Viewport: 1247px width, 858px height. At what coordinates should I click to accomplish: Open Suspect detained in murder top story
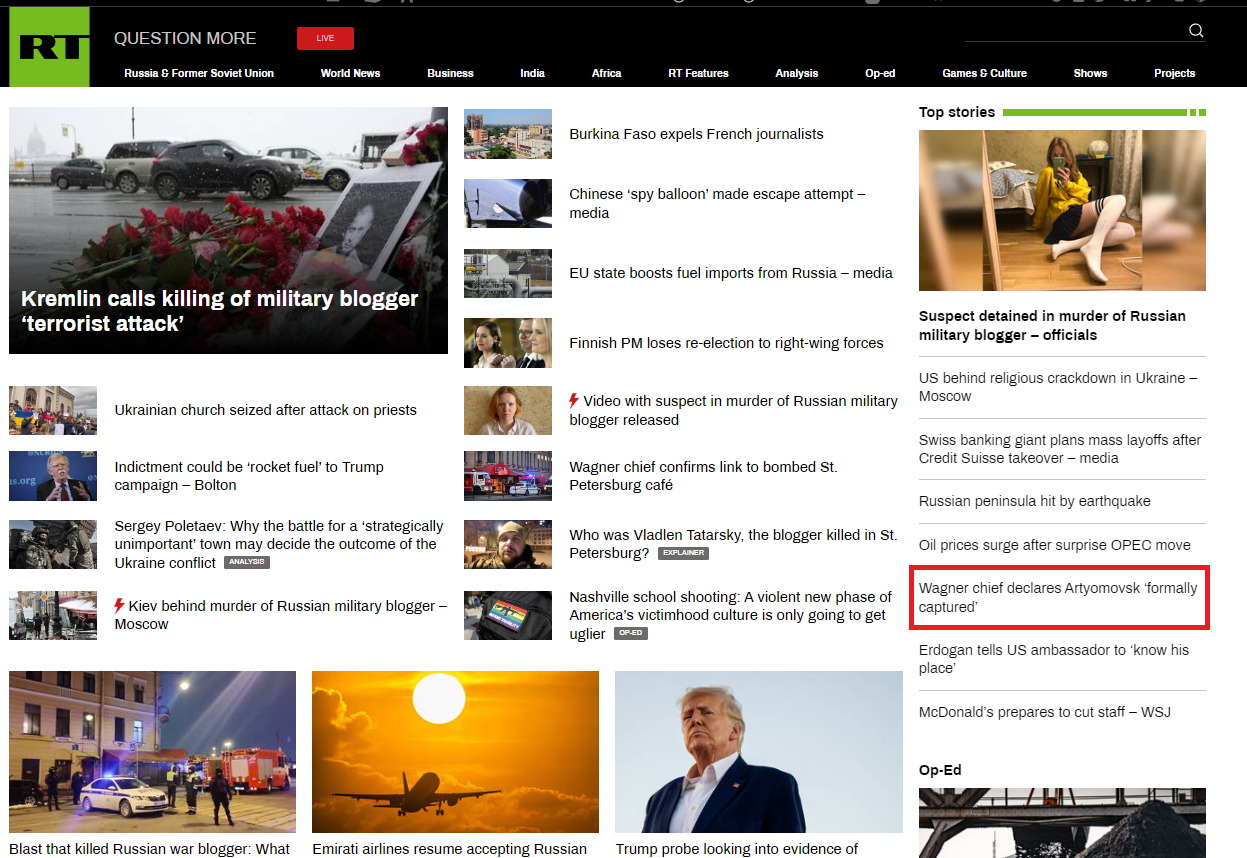[x=1052, y=325]
